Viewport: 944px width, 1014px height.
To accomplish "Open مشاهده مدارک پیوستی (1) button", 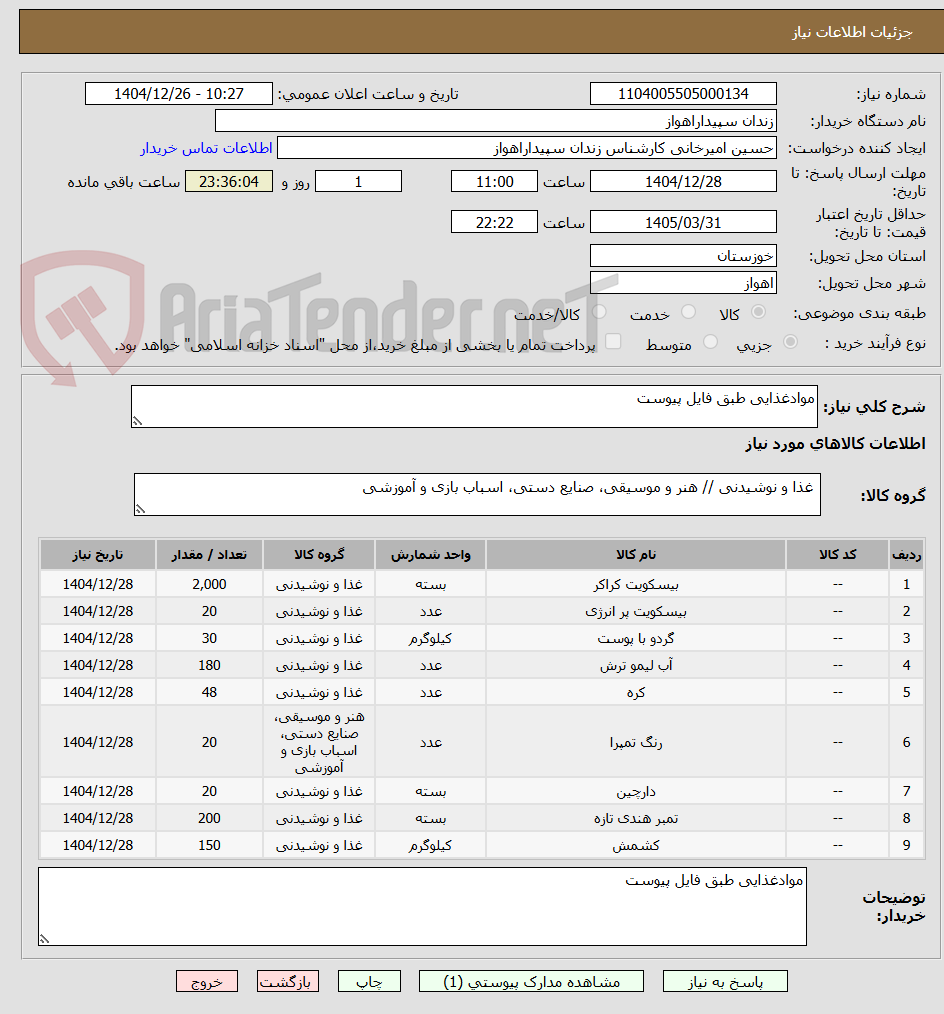I will [x=531, y=982].
